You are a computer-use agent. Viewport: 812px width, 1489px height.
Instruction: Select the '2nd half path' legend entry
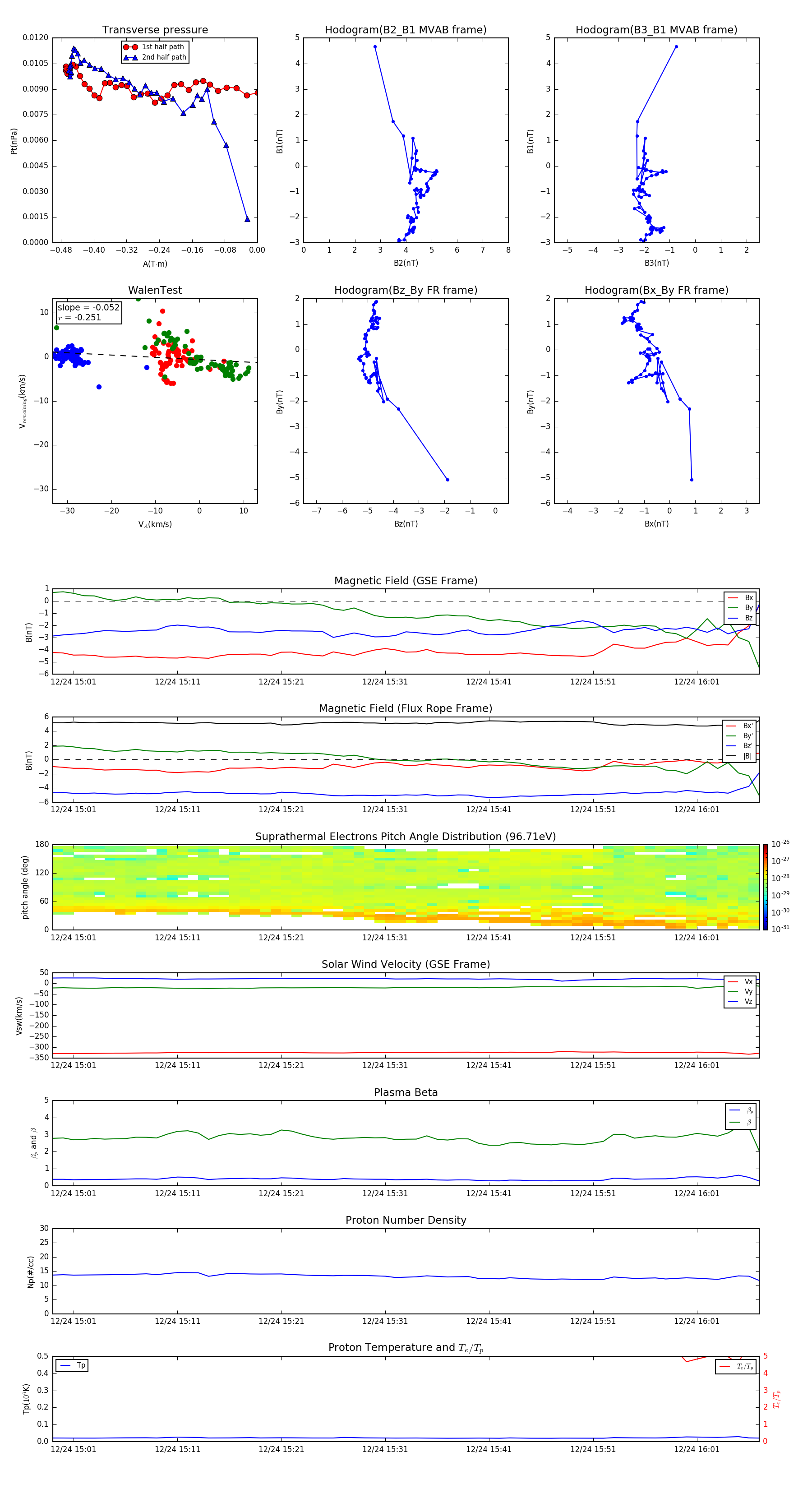[x=154, y=57]
